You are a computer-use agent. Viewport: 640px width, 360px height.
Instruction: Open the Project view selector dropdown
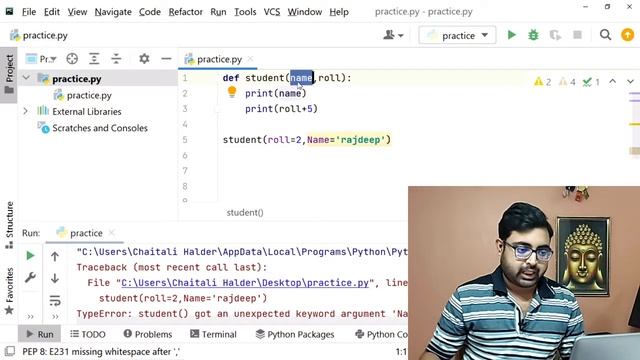pos(41,59)
